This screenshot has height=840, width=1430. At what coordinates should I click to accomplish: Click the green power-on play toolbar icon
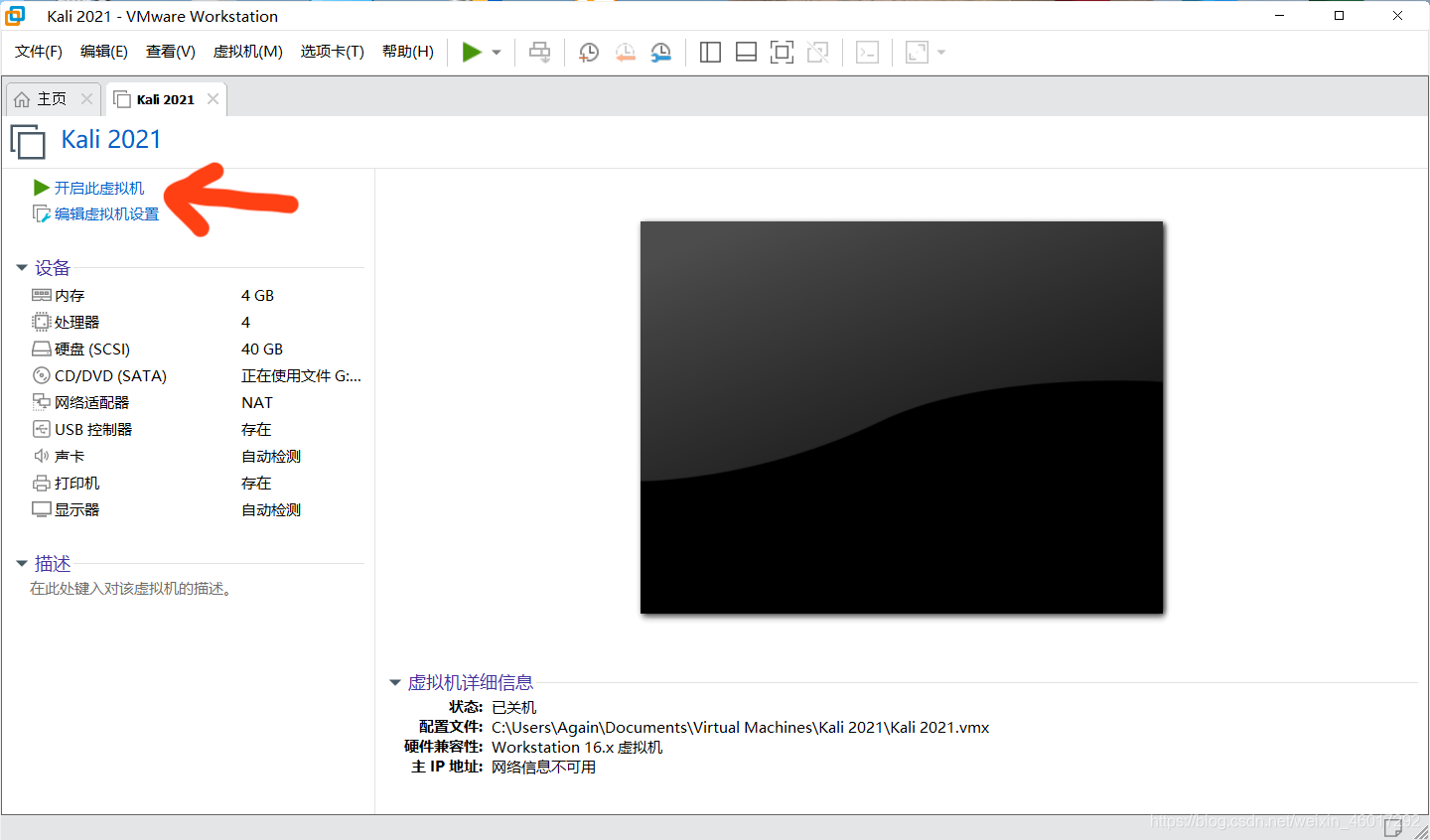[x=472, y=53]
